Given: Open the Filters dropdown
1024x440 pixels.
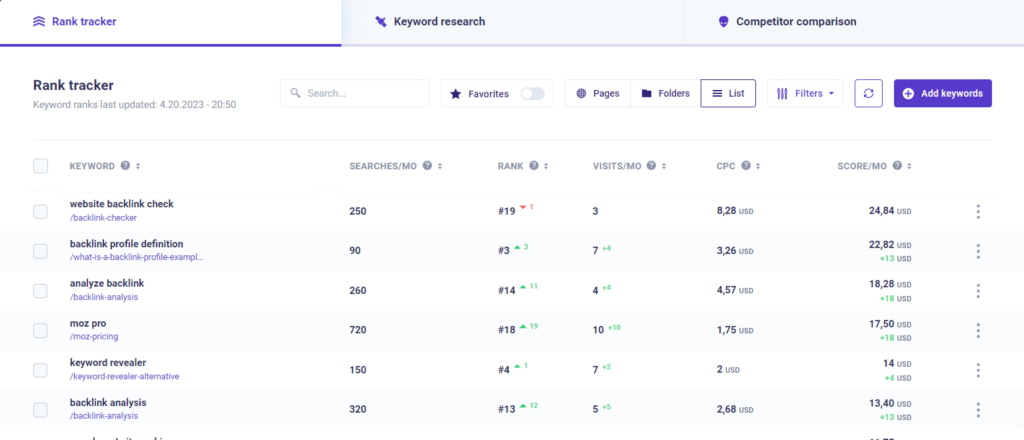Looking at the screenshot, I should [x=805, y=93].
